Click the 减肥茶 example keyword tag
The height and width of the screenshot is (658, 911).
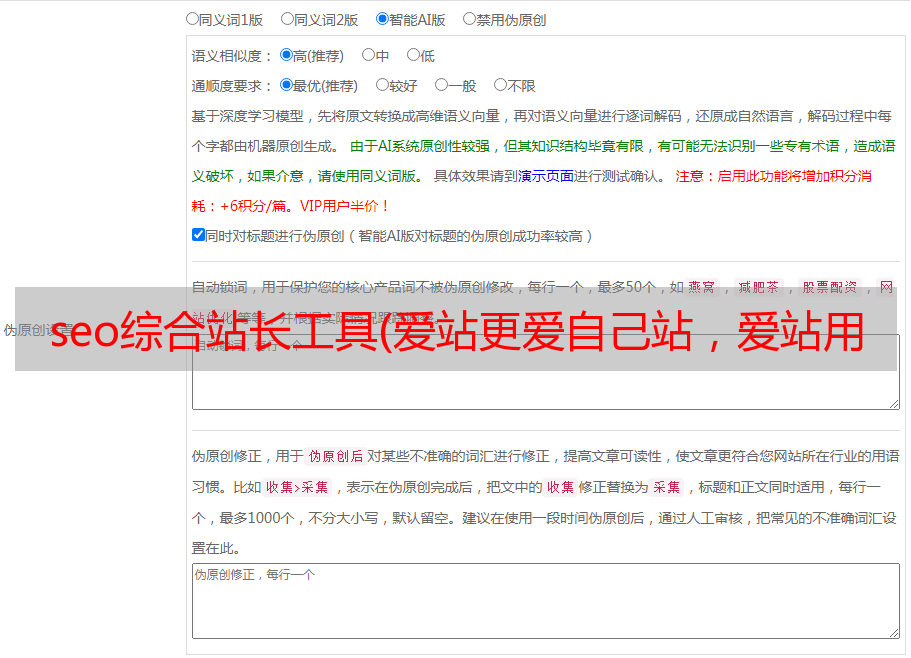(759, 287)
